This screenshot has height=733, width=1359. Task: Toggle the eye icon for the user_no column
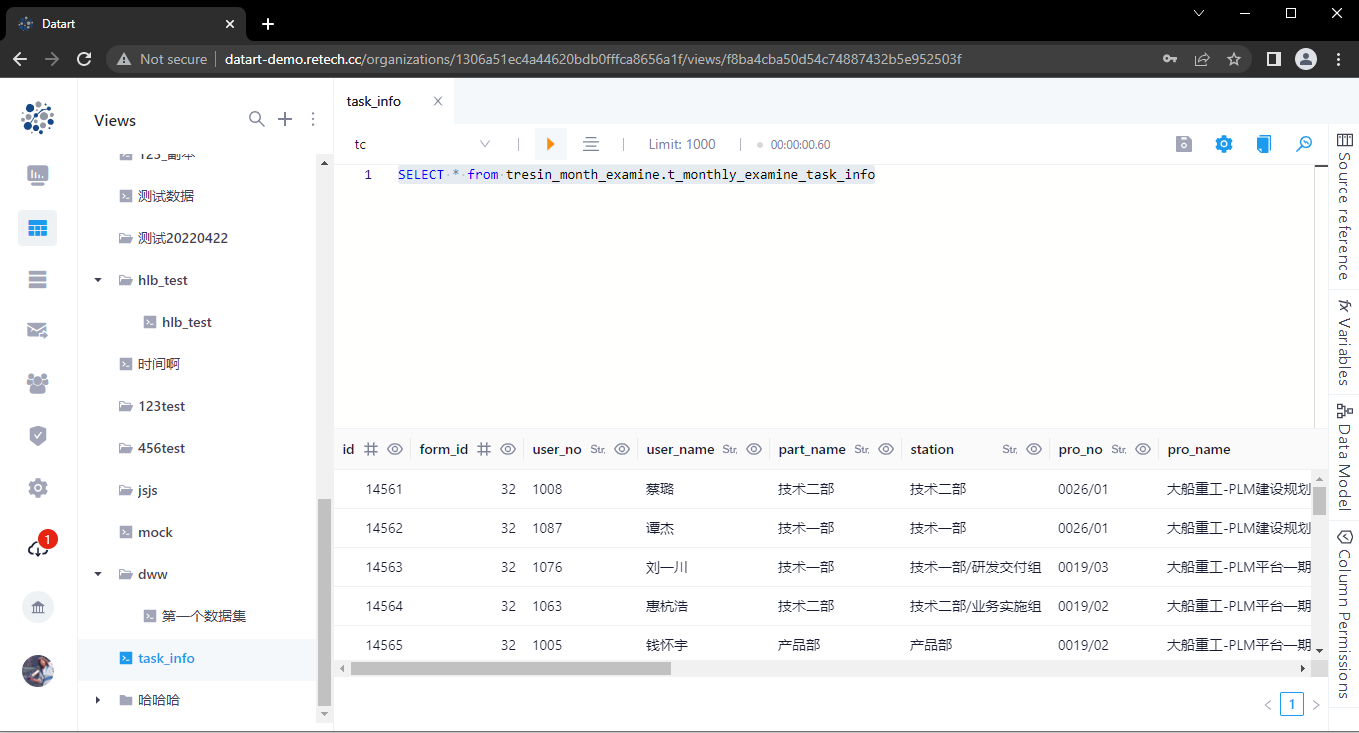[x=622, y=449]
